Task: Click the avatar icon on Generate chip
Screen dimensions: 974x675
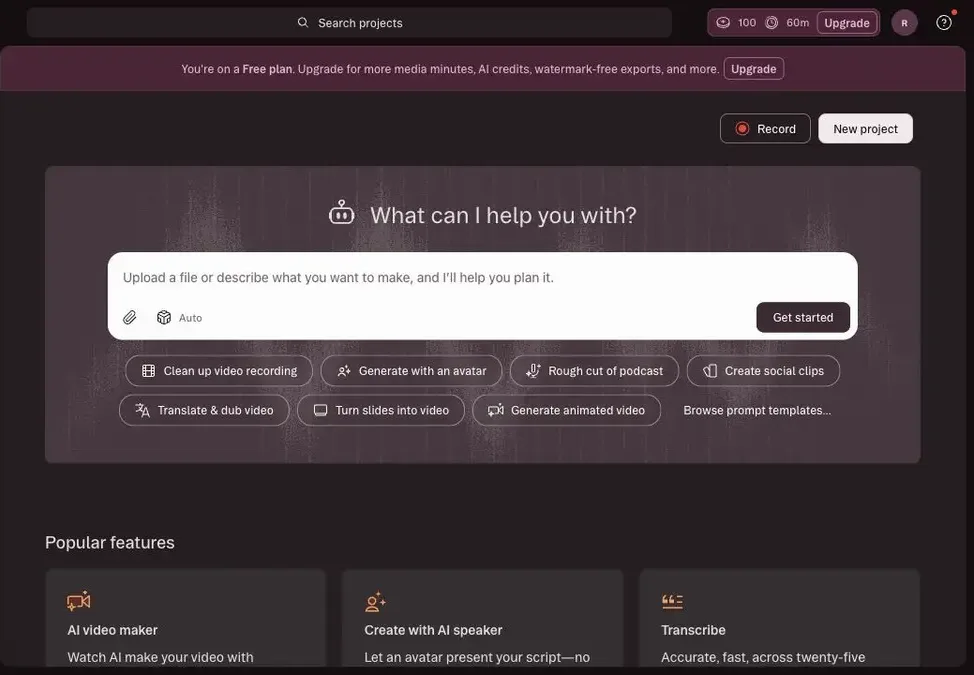Action: (x=344, y=371)
